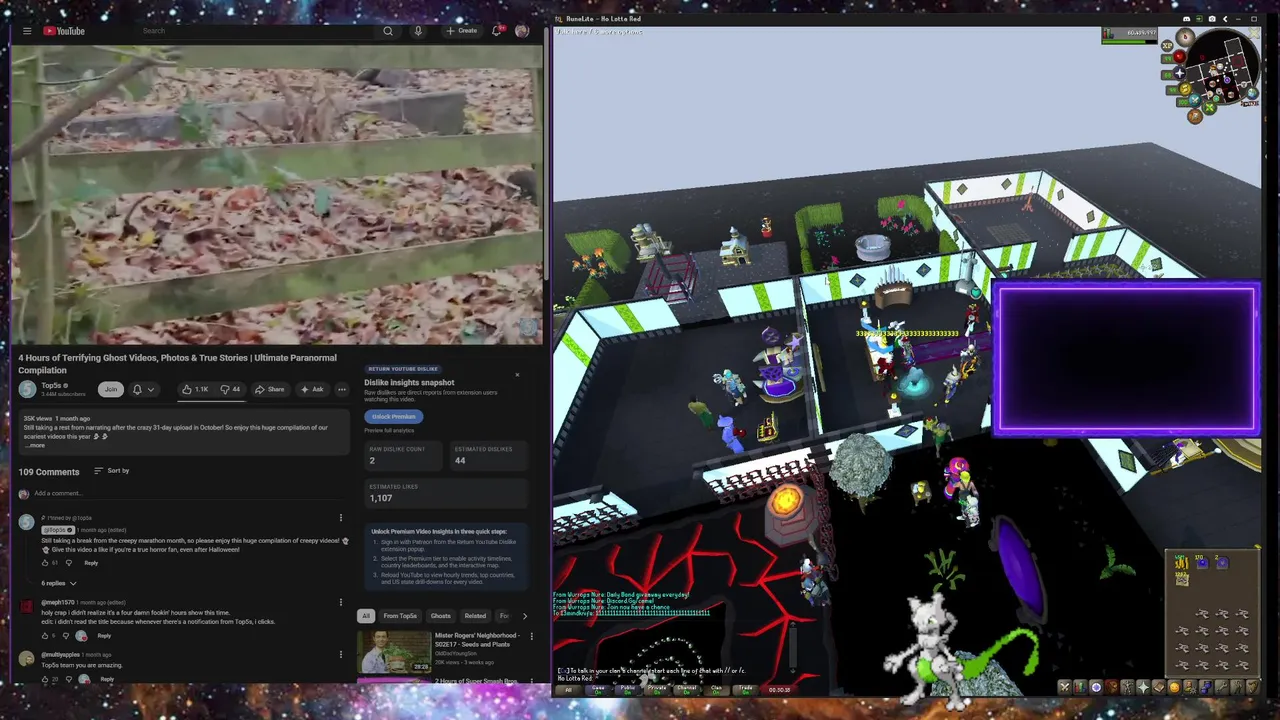Start voice search with the microphone
The height and width of the screenshot is (720, 1280).
pyautogui.click(x=418, y=31)
